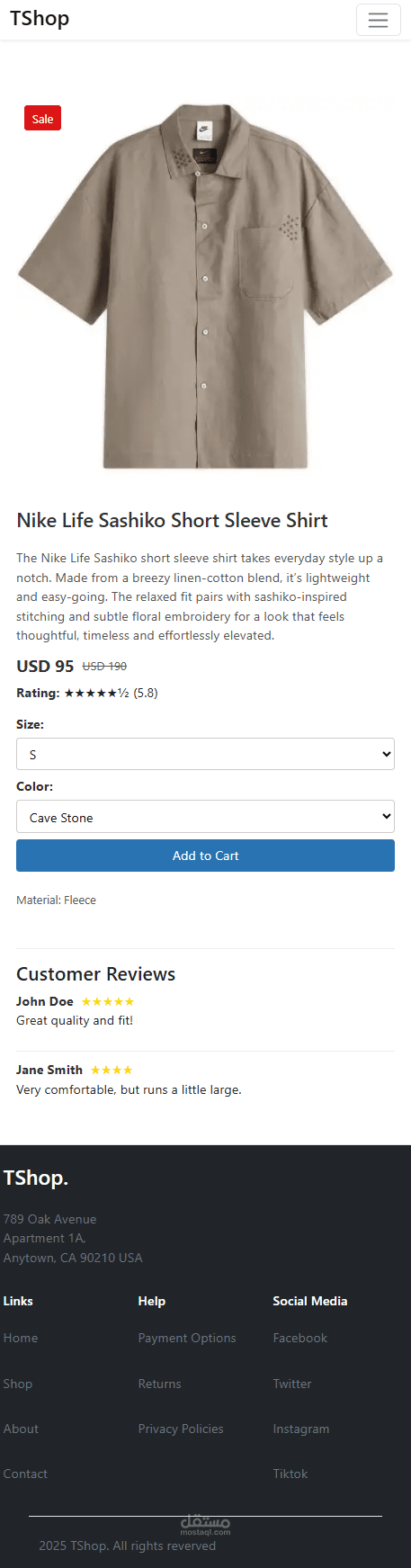Visit the Tiktok social link
Screen dimensions: 411x1568
click(290, 1474)
